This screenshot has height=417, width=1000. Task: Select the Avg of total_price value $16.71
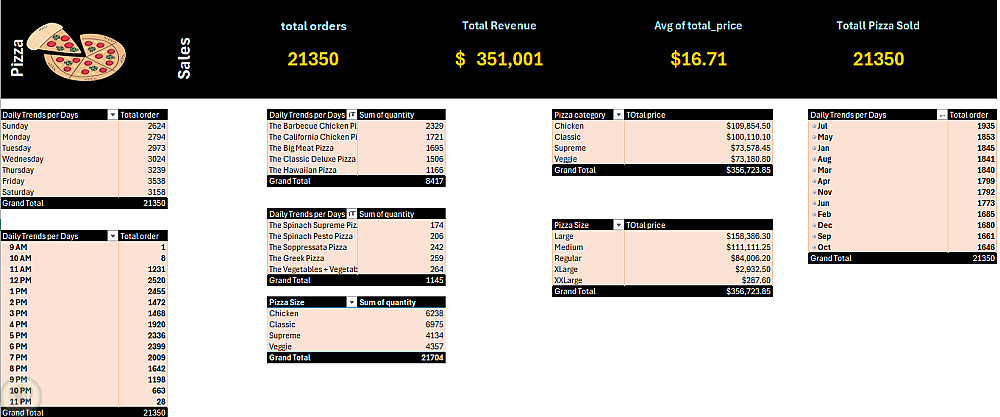pyautogui.click(x=698, y=59)
